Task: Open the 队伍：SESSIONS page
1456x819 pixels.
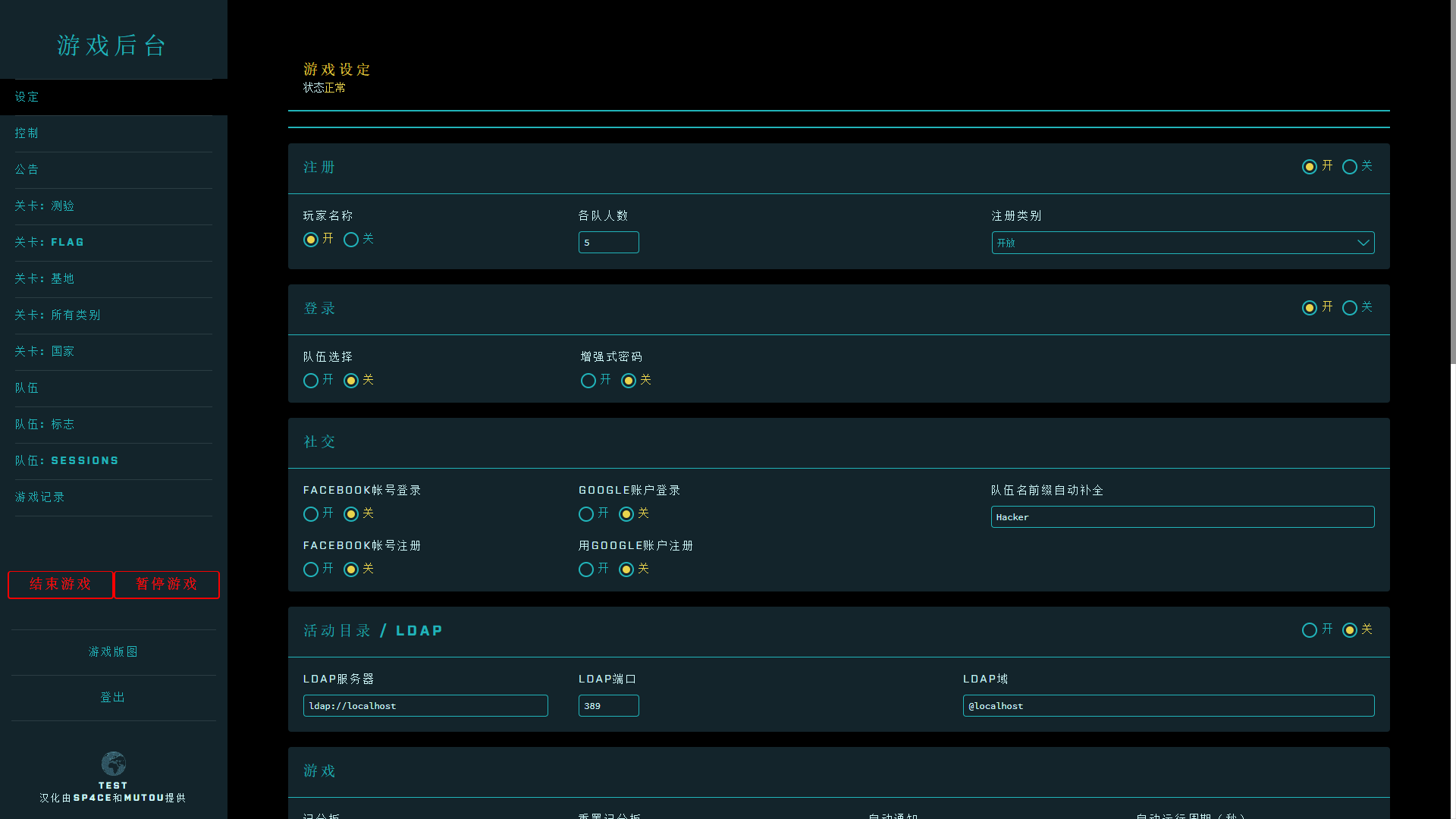Action: coord(67,460)
